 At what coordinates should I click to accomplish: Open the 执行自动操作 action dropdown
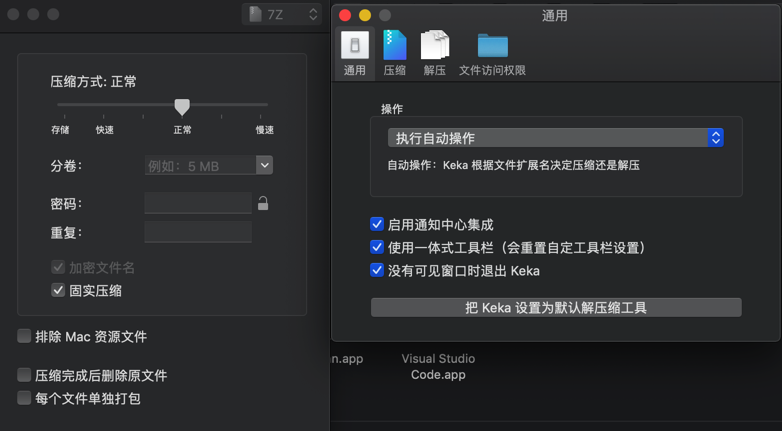point(556,138)
